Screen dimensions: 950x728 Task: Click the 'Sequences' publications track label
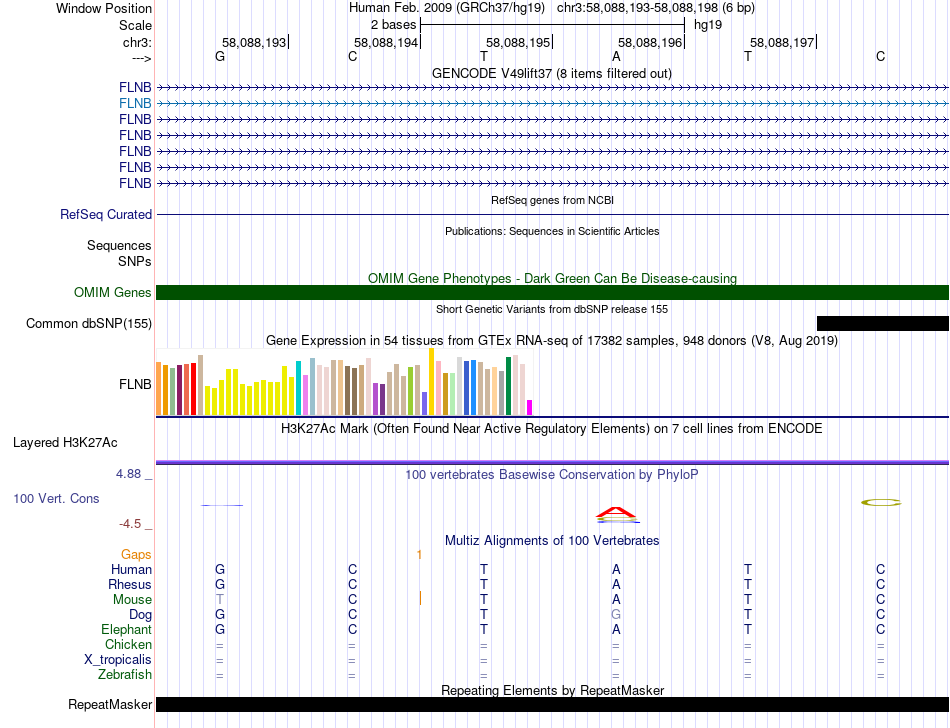pos(119,245)
